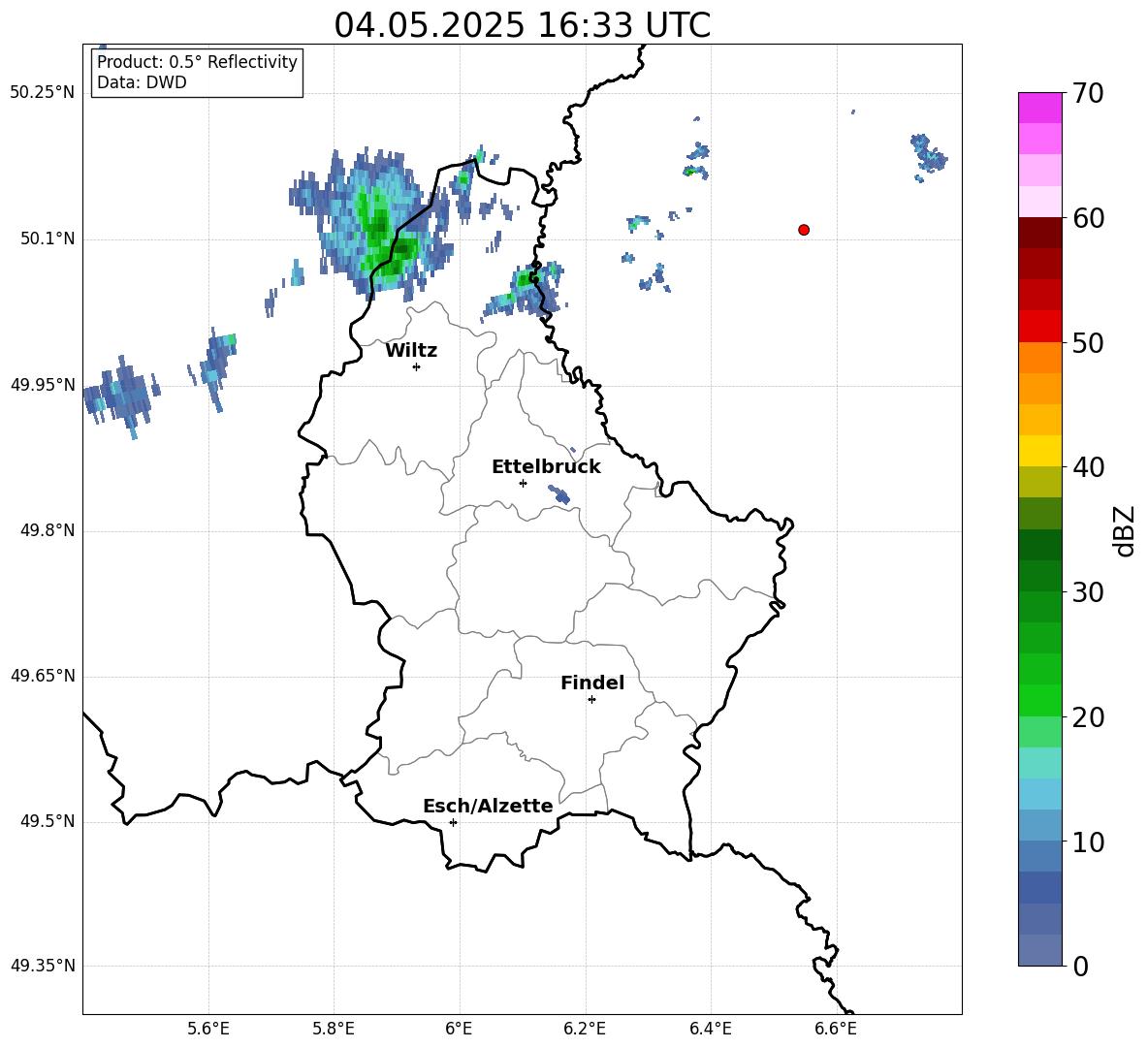Click the 6.4°E longitude label
The image size is (1148, 1048).
click(710, 1029)
